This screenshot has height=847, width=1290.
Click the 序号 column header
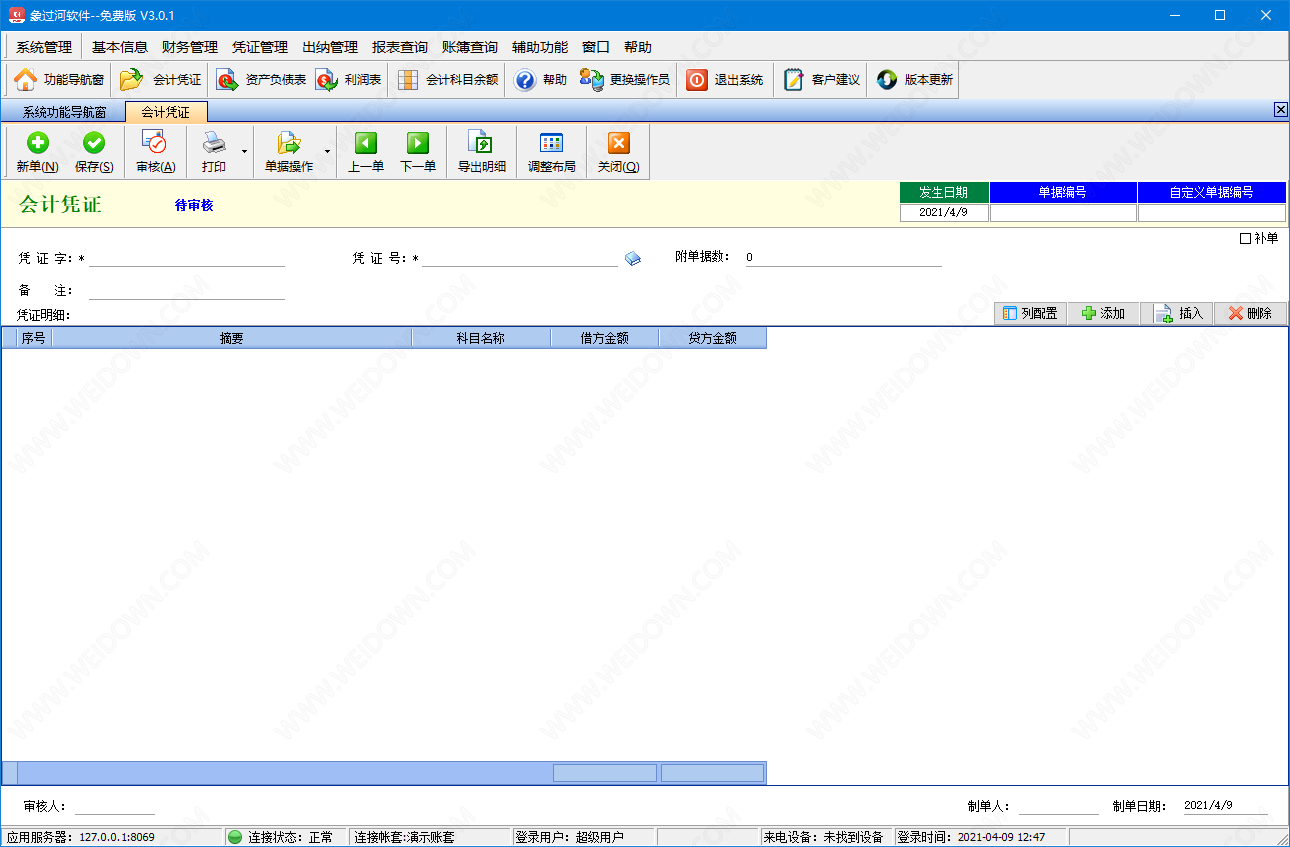coord(34,338)
